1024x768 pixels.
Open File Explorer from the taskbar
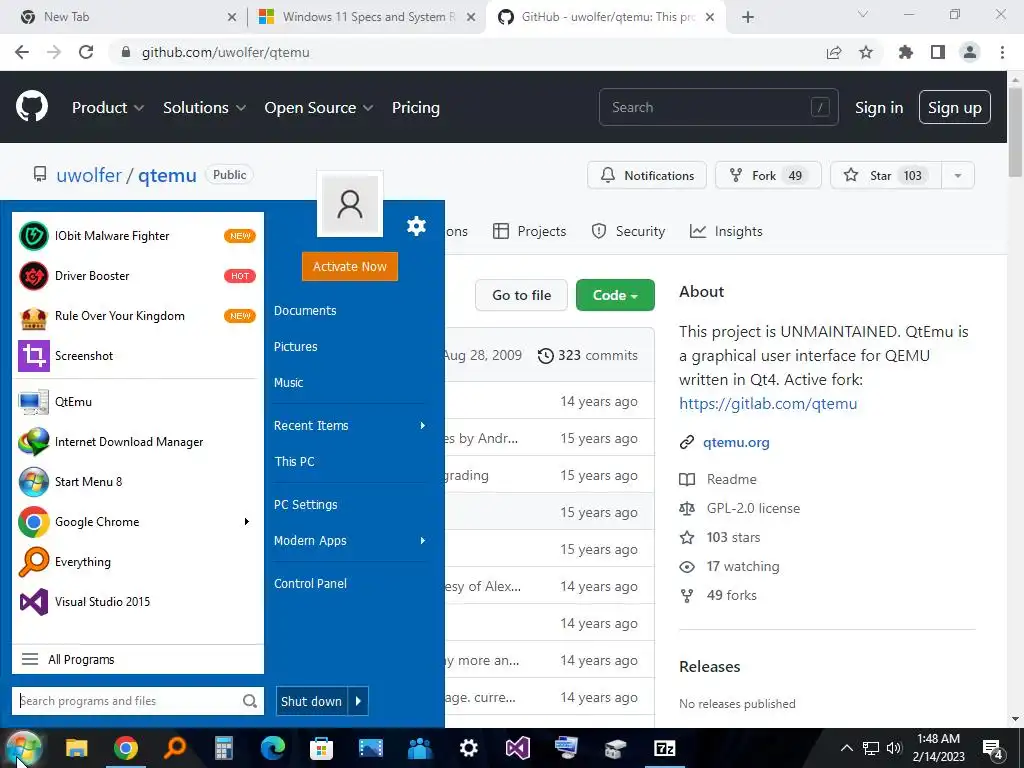(x=76, y=748)
